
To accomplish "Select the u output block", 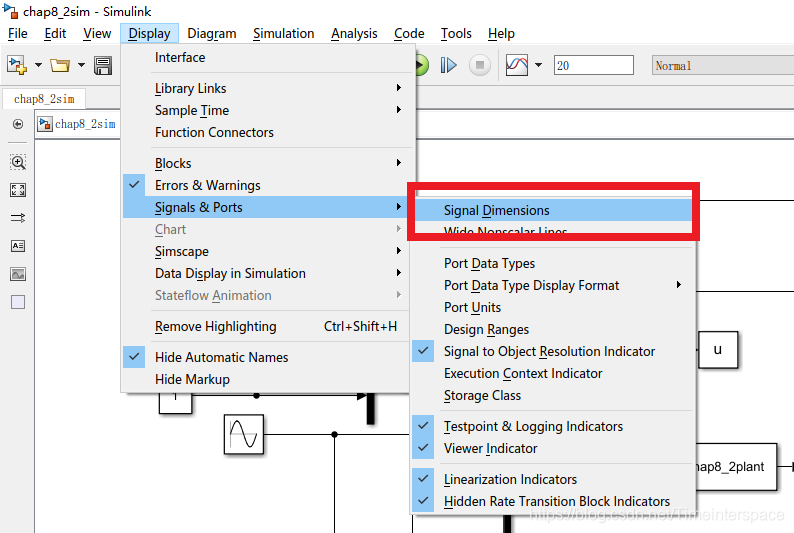I will click(718, 350).
